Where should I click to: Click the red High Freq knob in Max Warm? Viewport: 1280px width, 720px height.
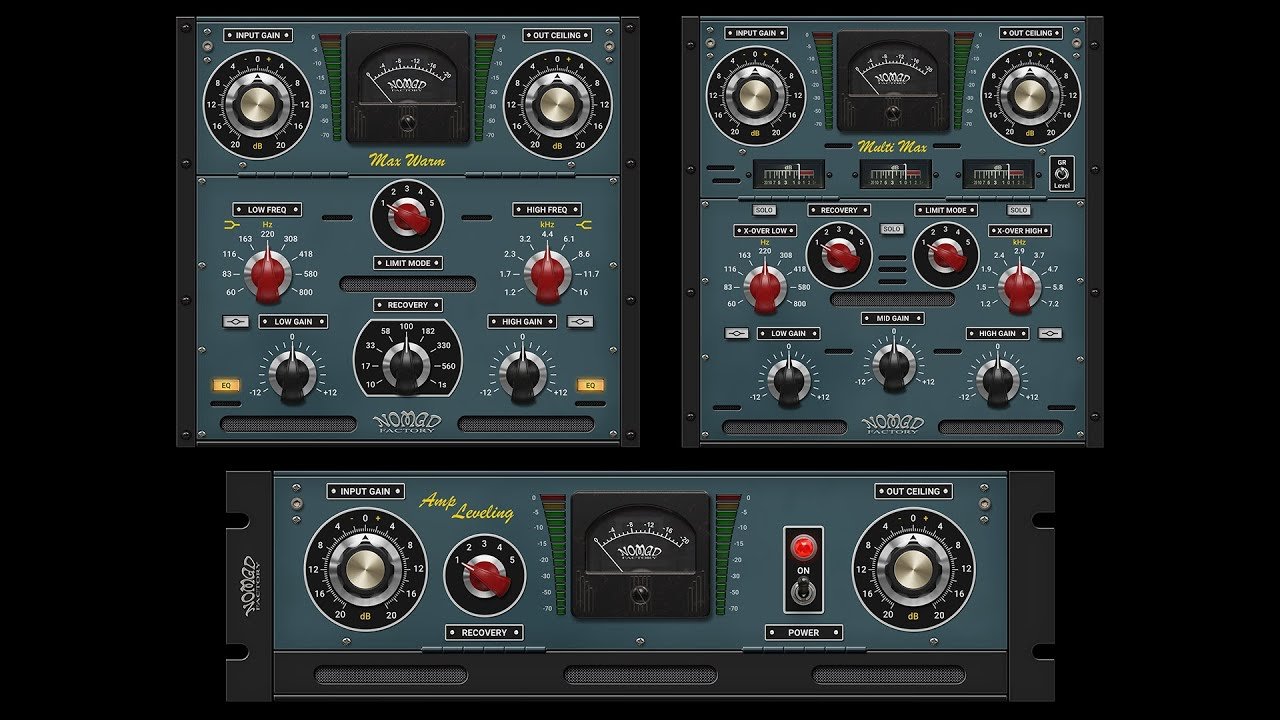point(548,275)
